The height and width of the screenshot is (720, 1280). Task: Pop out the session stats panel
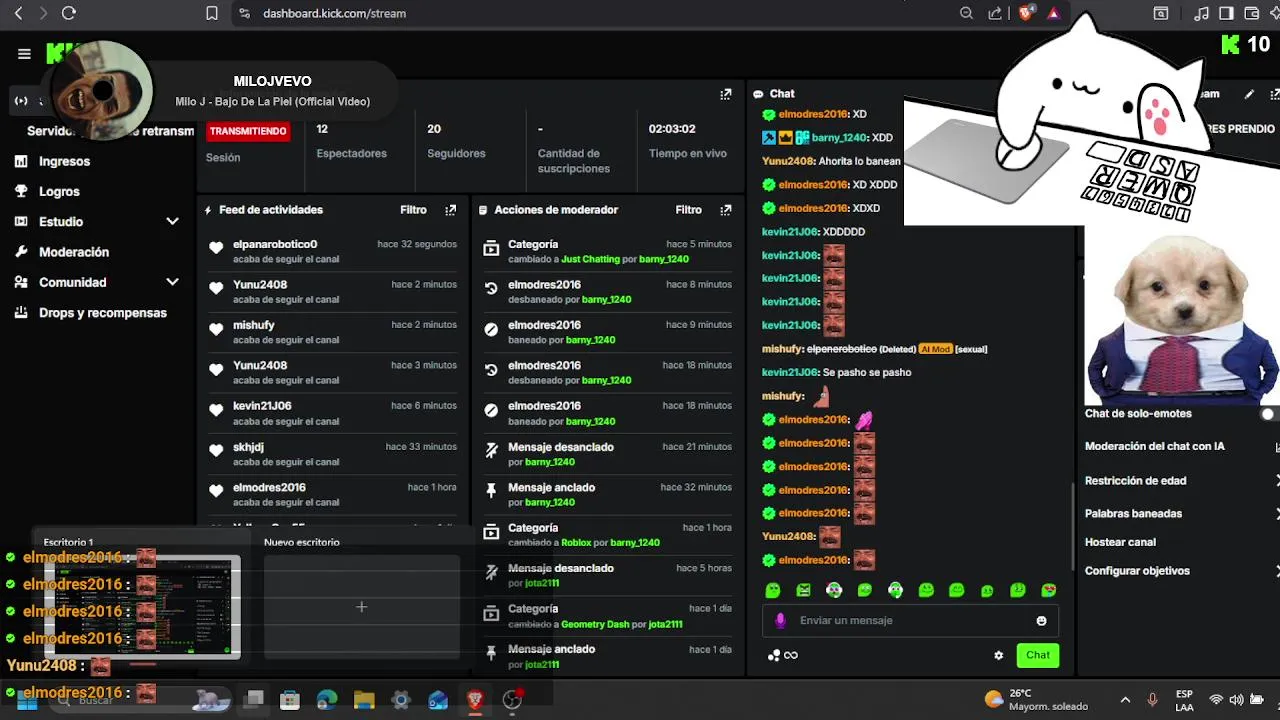point(726,94)
